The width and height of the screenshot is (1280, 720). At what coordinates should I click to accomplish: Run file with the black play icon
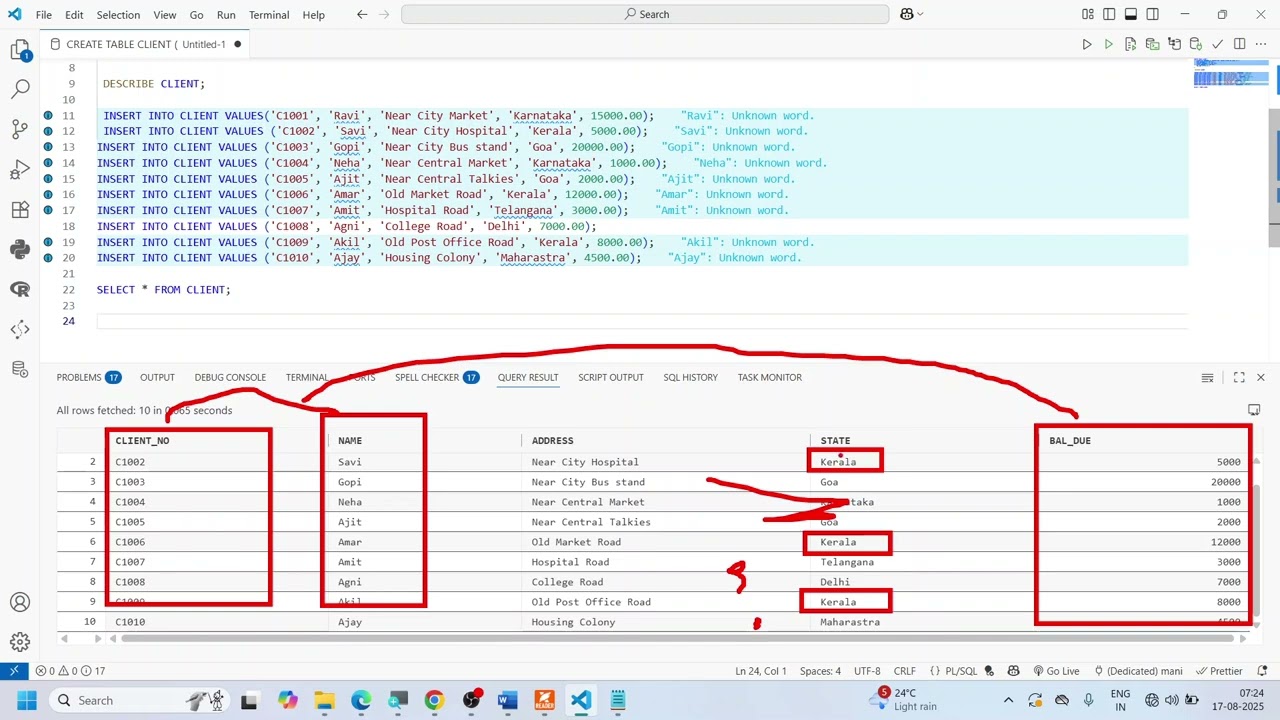point(1087,44)
